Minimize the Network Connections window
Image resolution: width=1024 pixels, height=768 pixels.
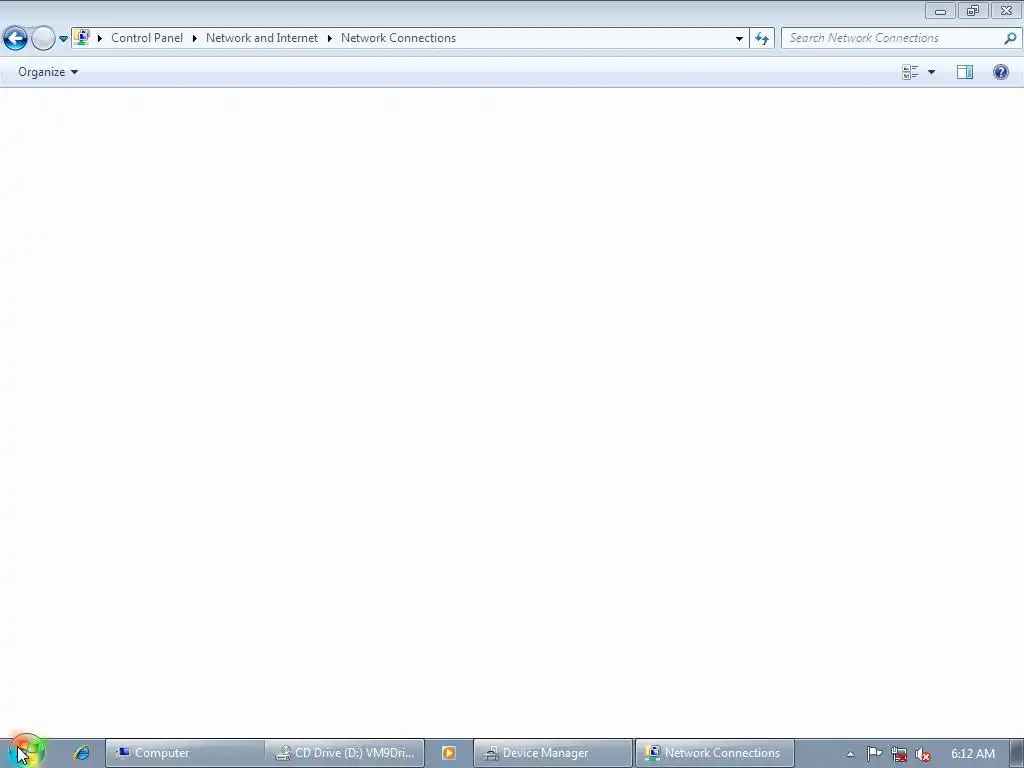click(x=940, y=10)
